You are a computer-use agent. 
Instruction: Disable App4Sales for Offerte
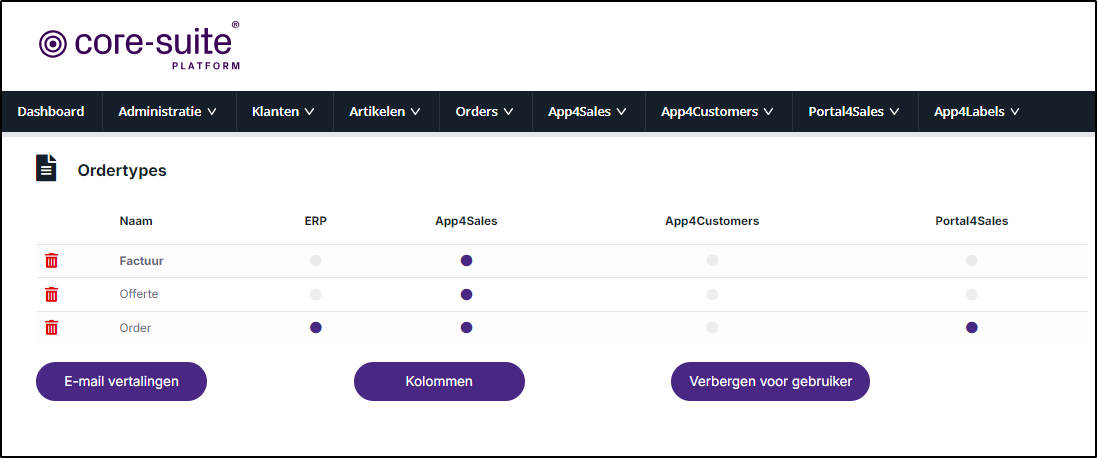467,294
